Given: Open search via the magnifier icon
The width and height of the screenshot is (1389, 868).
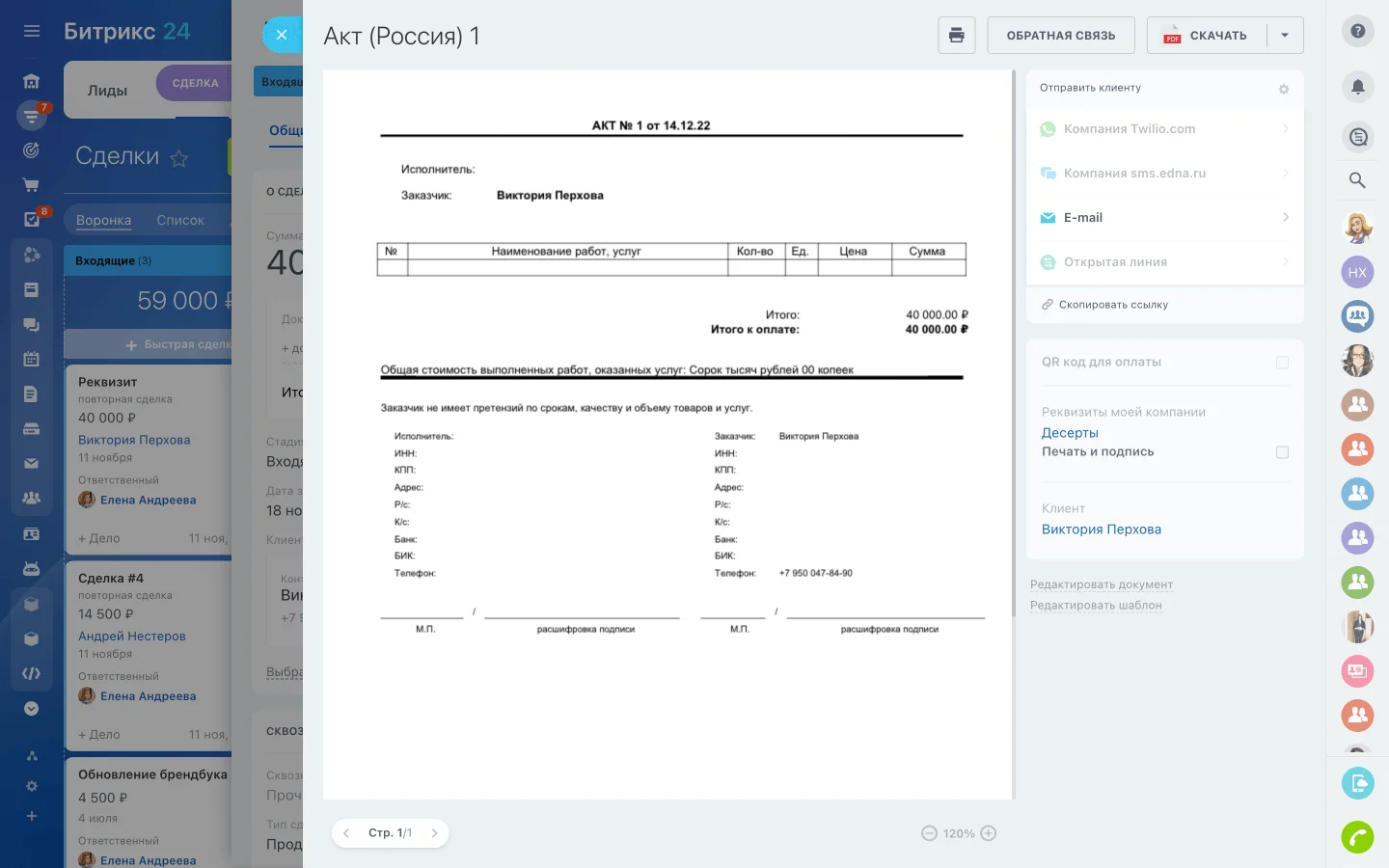Looking at the screenshot, I should click(1357, 180).
